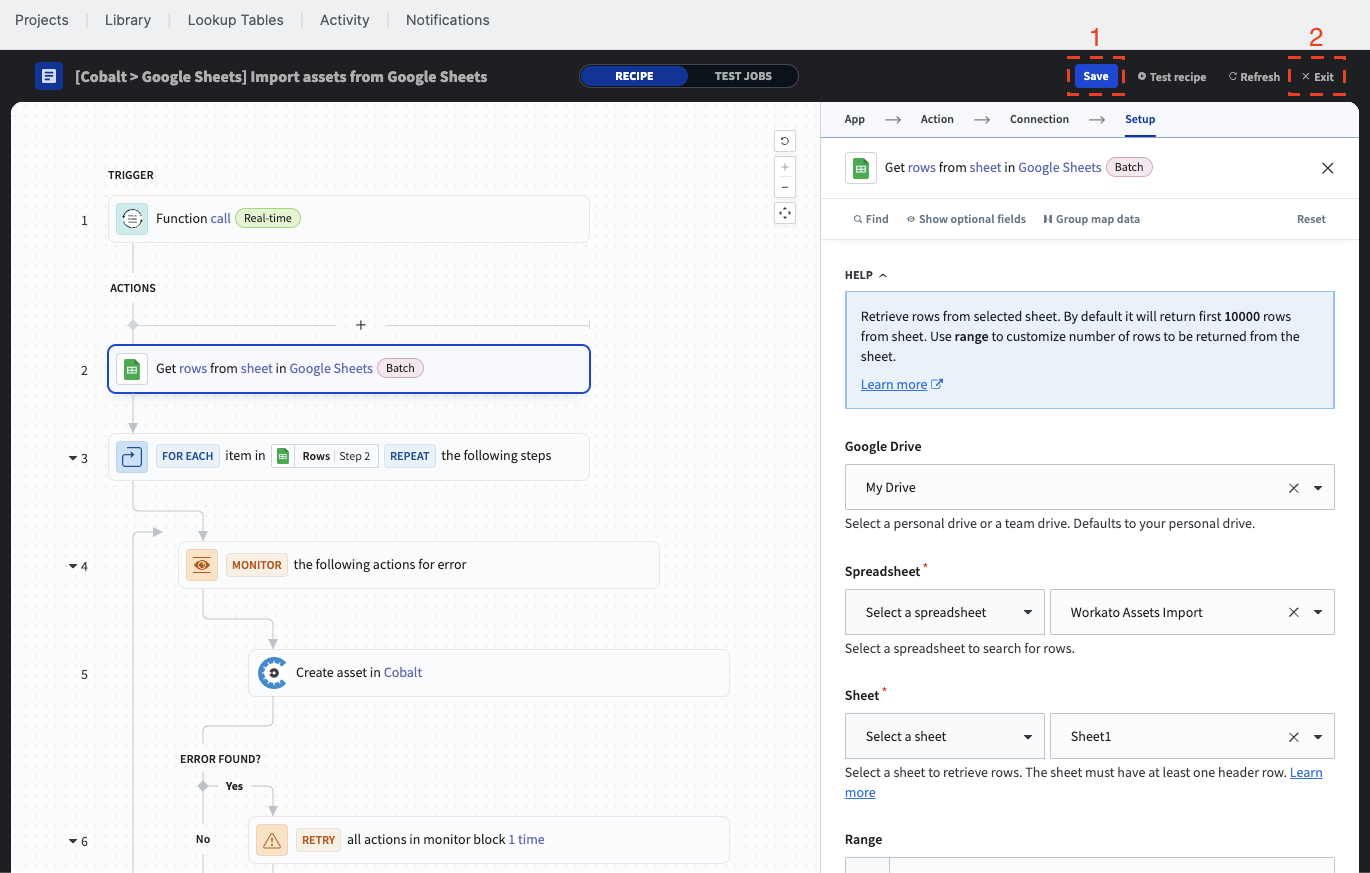Close the step setup panel

[x=1328, y=168]
